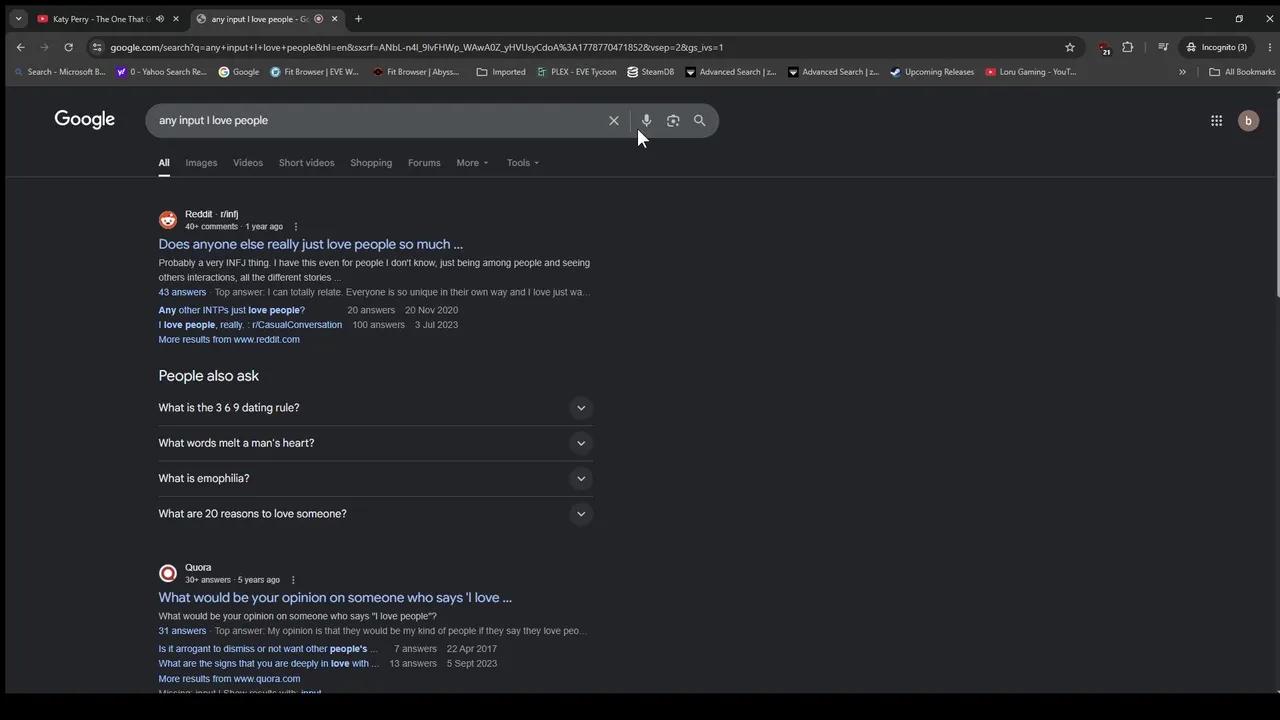Expand 'What is the 3 6 9 dating rule?'
The width and height of the screenshot is (1280, 720).
click(x=375, y=408)
